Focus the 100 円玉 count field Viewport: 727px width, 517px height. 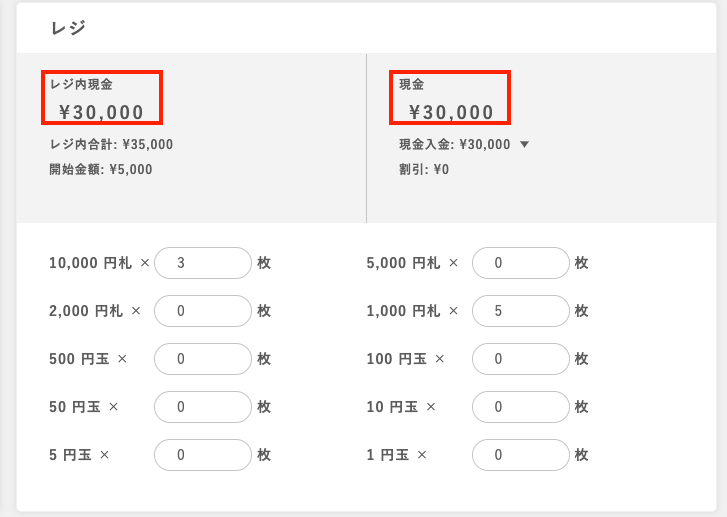point(521,359)
